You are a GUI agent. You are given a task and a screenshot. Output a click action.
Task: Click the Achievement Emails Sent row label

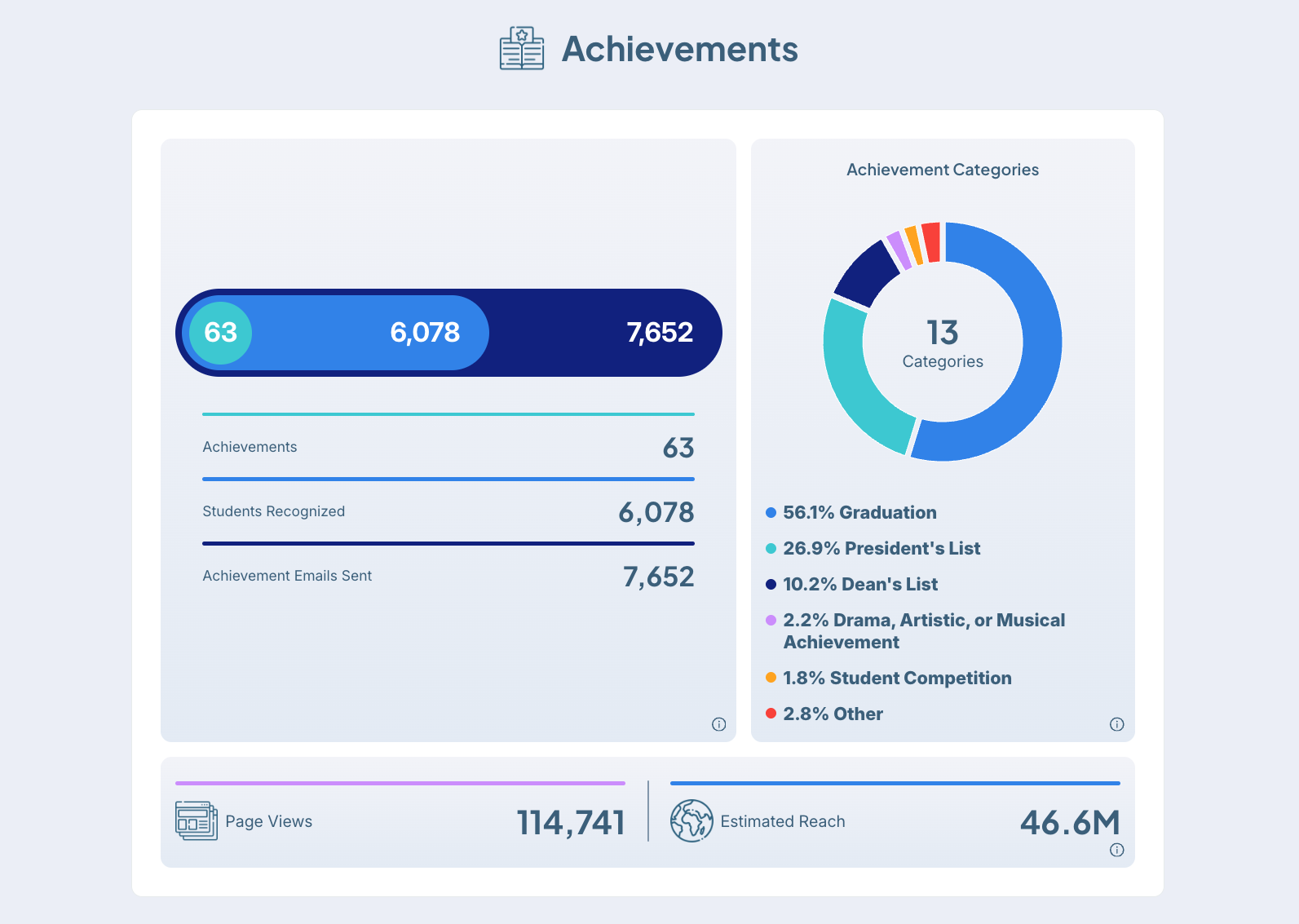[x=287, y=576]
